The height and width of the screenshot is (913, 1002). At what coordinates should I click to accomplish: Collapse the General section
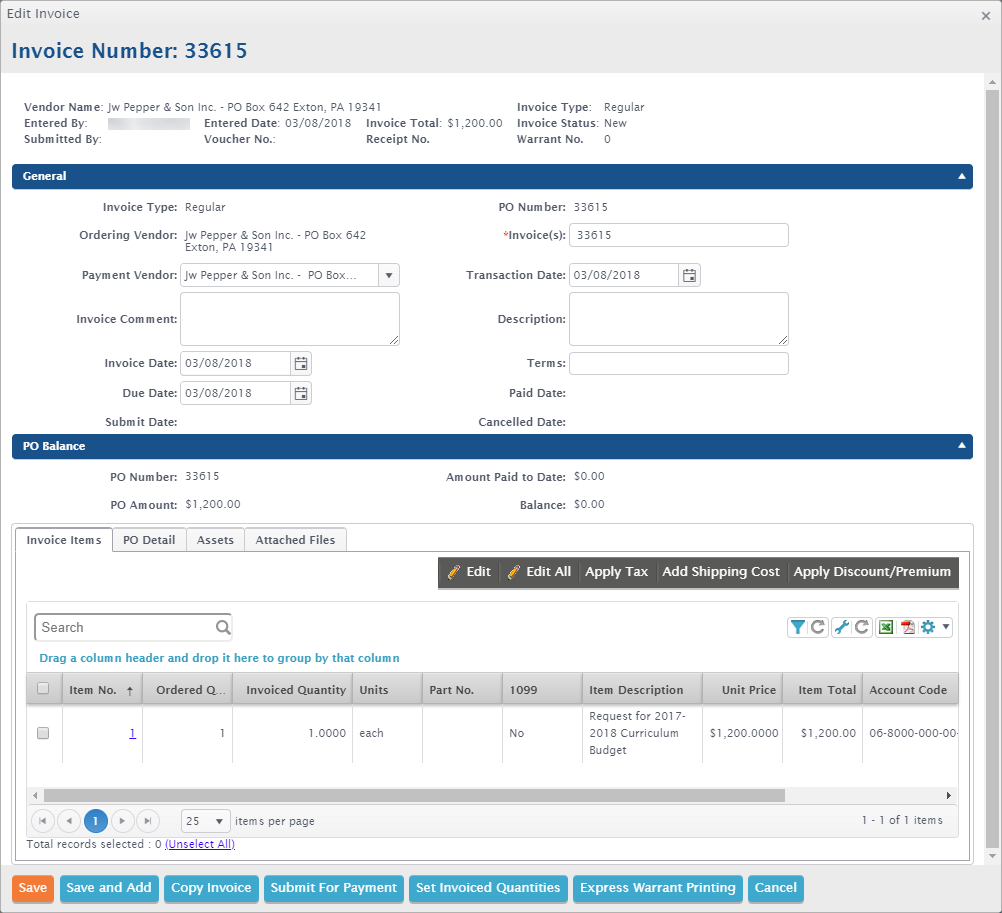[x=962, y=176]
